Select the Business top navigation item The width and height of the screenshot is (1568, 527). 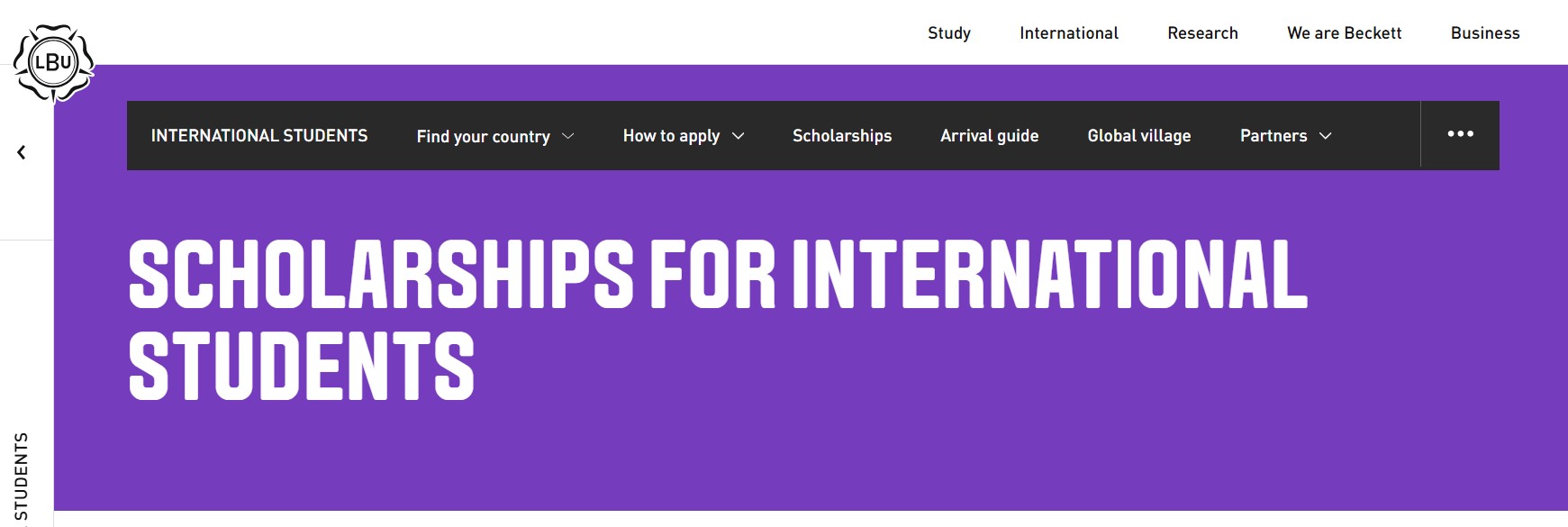[1485, 33]
